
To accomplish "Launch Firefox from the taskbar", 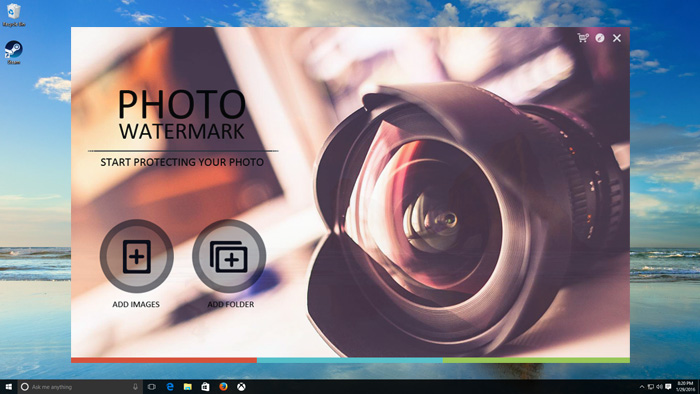I will pyautogui.click(x=223, y=387).
